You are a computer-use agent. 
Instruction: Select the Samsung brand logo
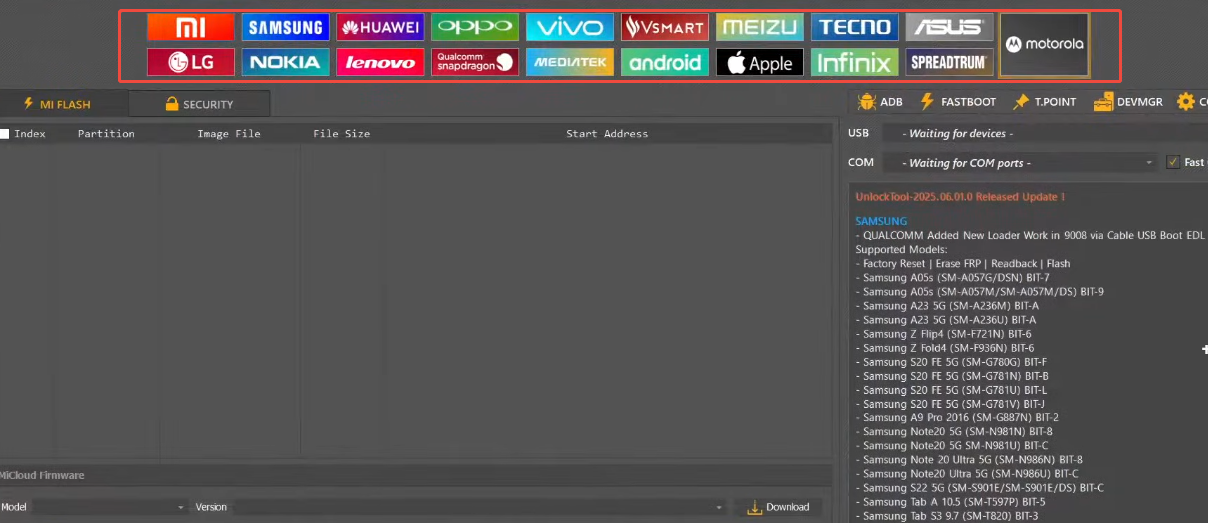coord(285,27)
